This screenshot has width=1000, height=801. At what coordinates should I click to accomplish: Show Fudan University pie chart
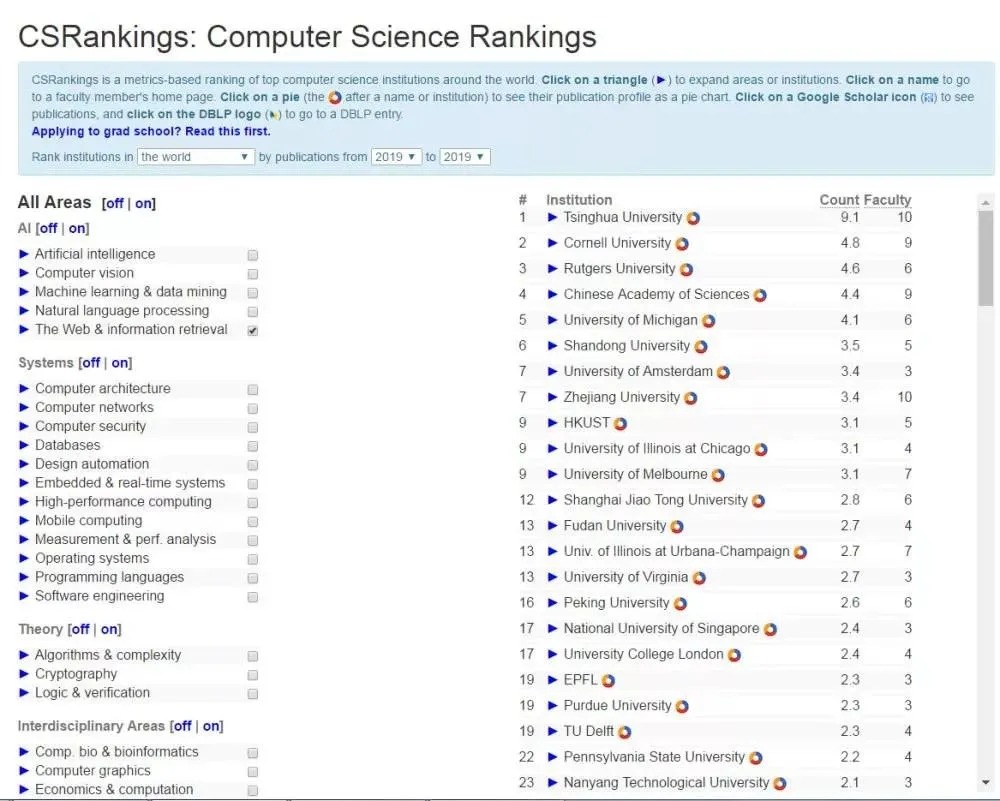pos(677,527)
